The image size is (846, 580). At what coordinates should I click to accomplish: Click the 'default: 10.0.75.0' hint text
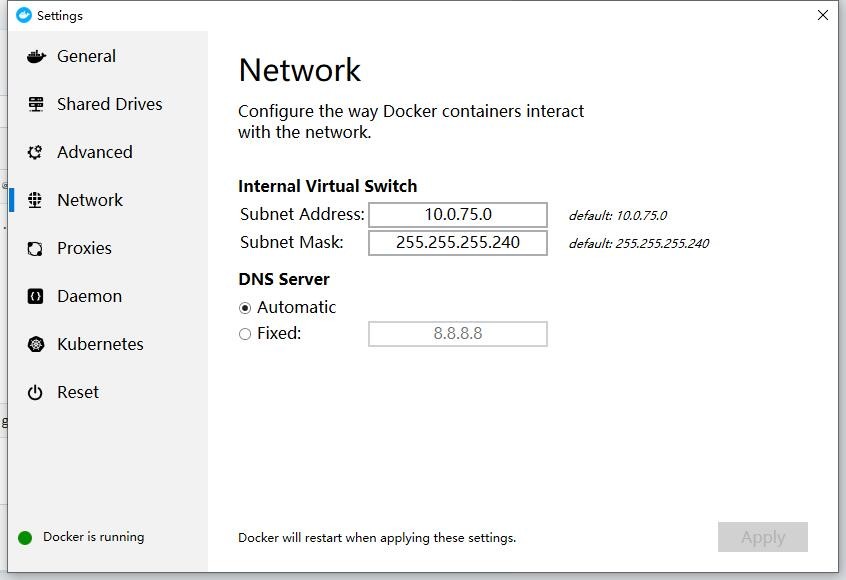618,216
